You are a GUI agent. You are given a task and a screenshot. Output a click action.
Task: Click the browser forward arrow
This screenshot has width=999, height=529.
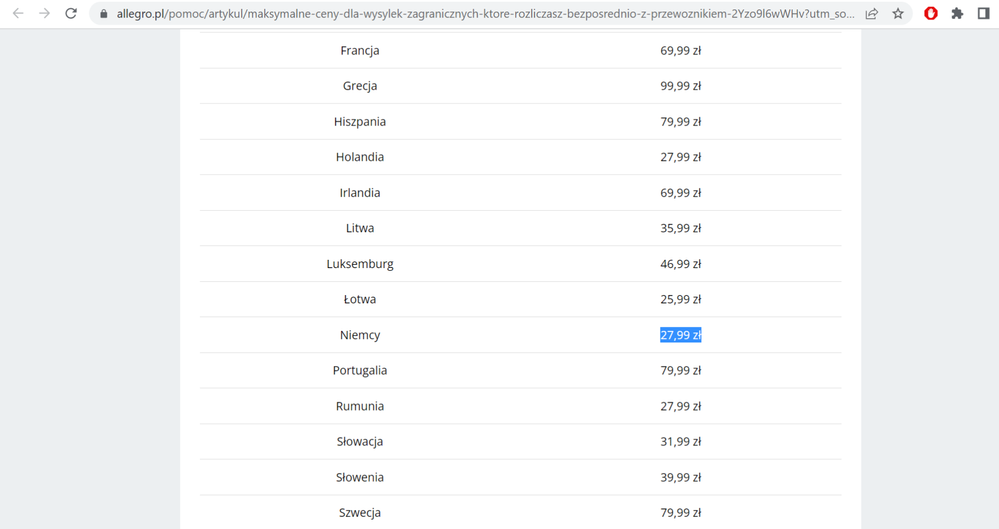click(44, 14)
